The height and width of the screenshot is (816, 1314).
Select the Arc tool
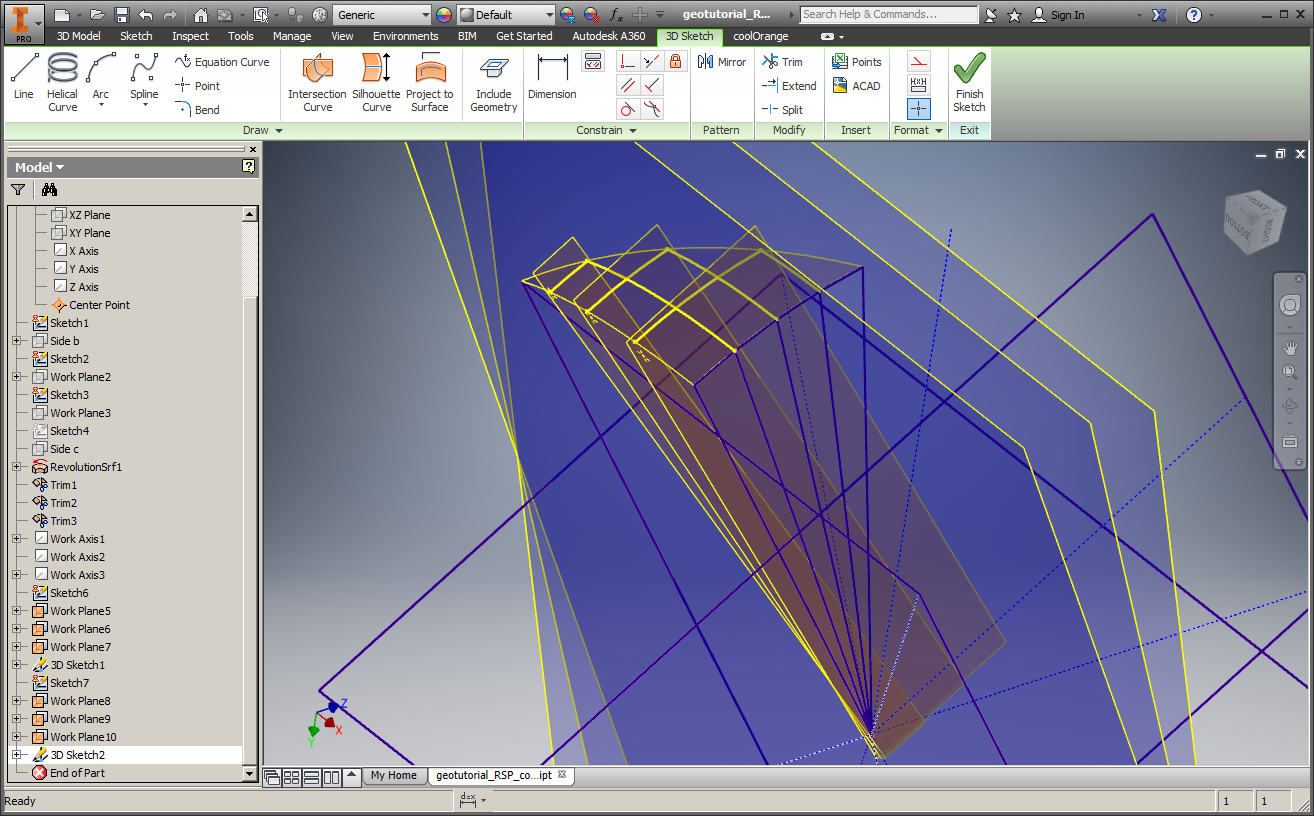(101, 80)
